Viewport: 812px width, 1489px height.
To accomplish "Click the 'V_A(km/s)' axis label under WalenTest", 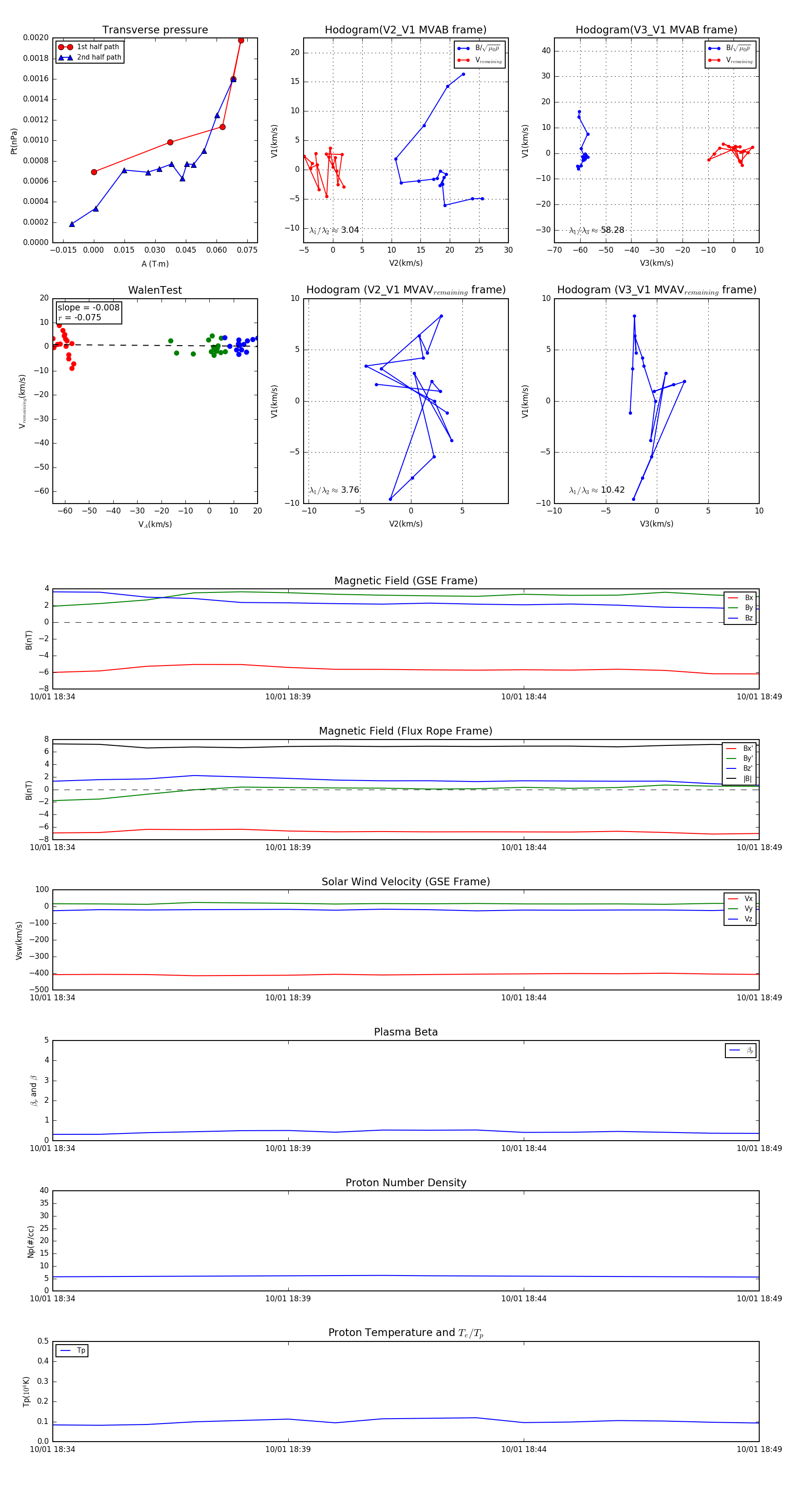I will 155,524.
